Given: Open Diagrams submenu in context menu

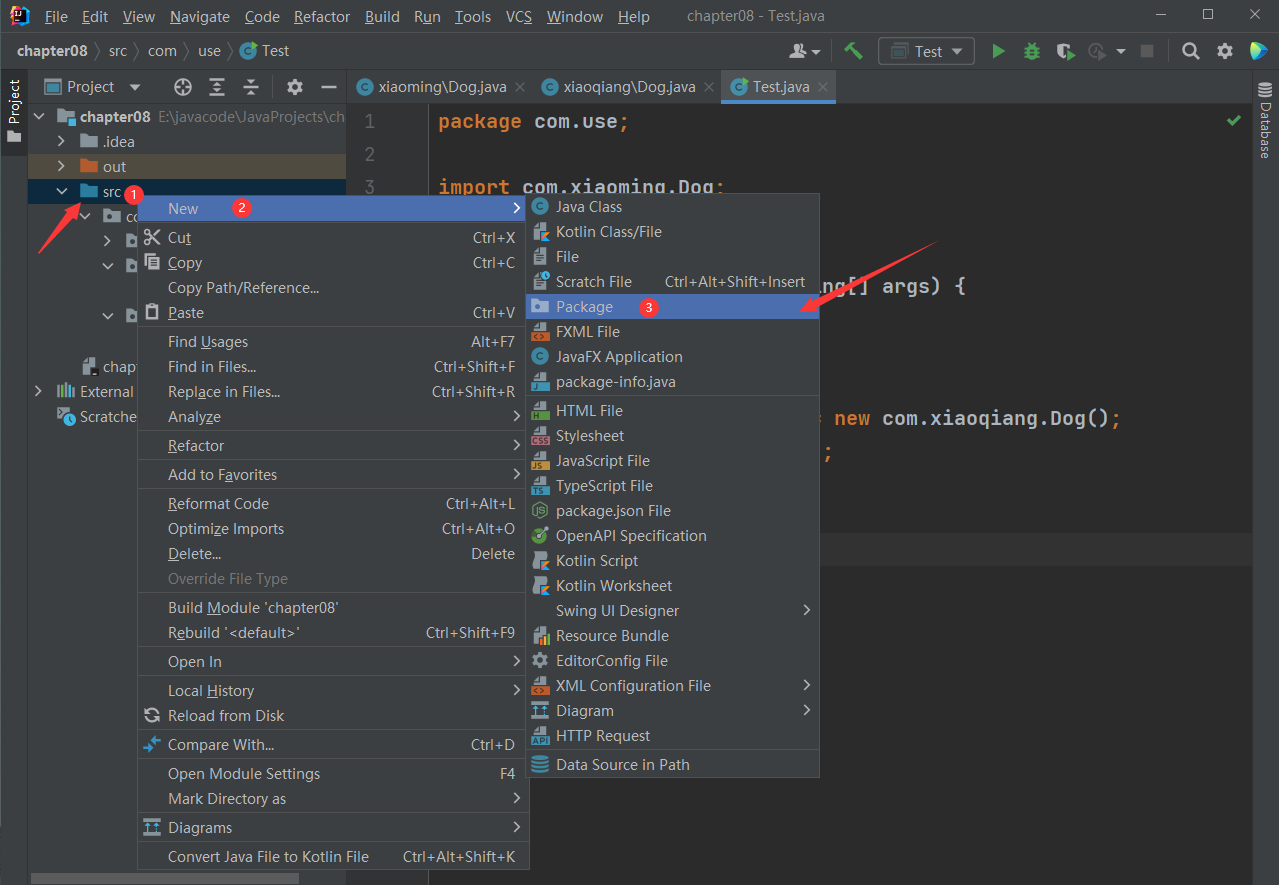Looking at the screenshot, I should pos(332,828).
